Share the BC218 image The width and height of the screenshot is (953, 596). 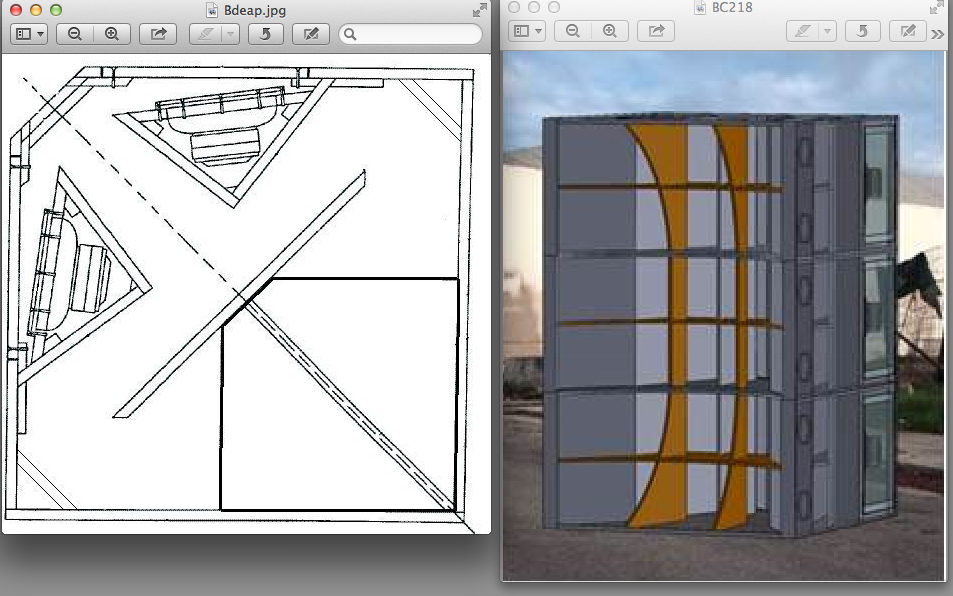coord(656,30)
